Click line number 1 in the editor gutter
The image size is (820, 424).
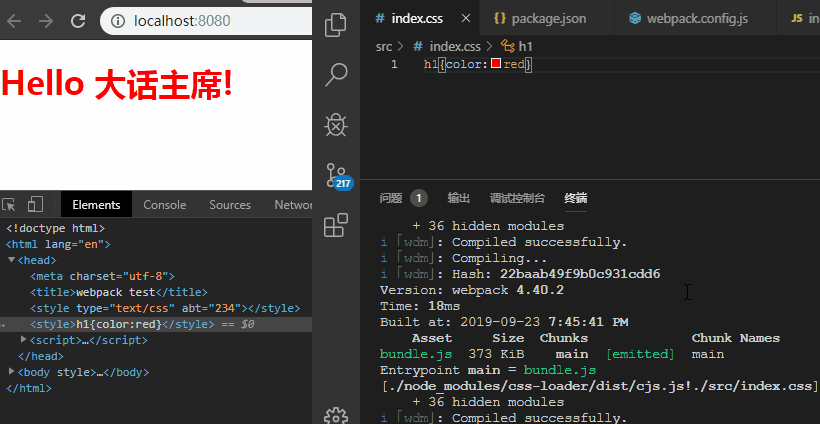coord(394,64)
